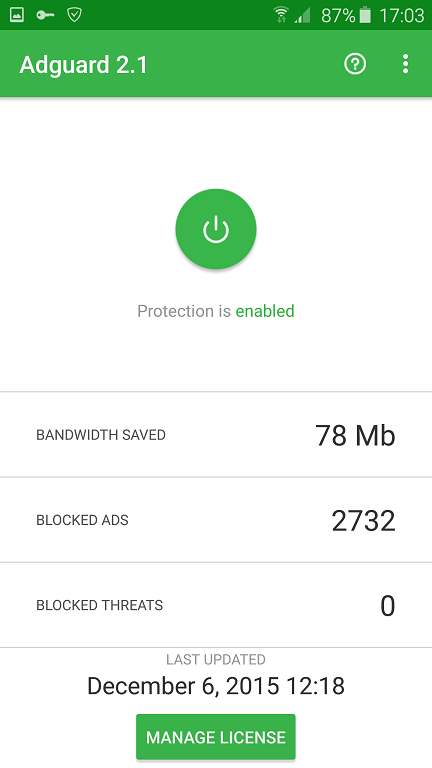Select the Blocked Threats row

pyautogui.click(x=216, y=605)
